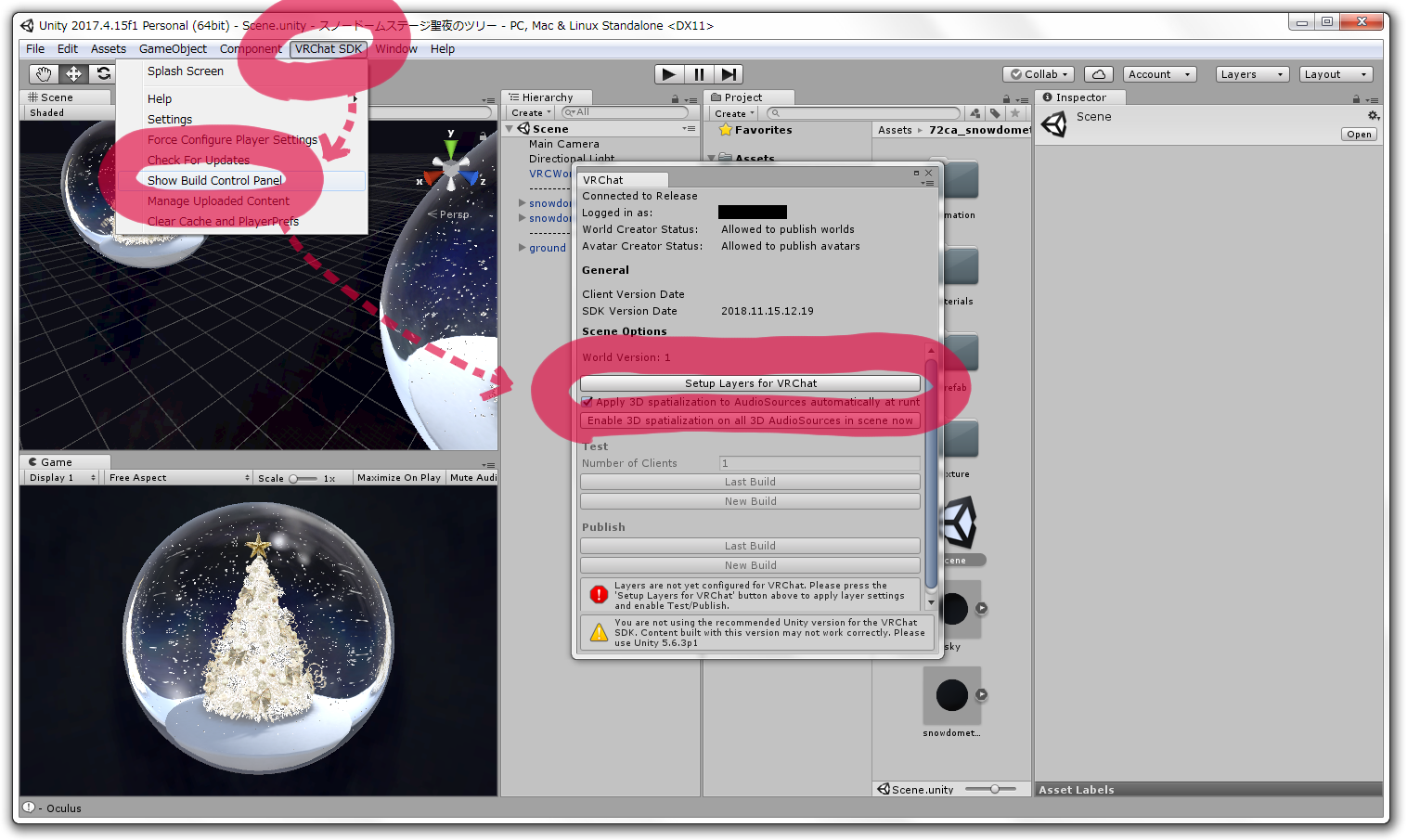Click the Play button
Viewport: 1407px width, 840px height.
(x=669, y=74)
